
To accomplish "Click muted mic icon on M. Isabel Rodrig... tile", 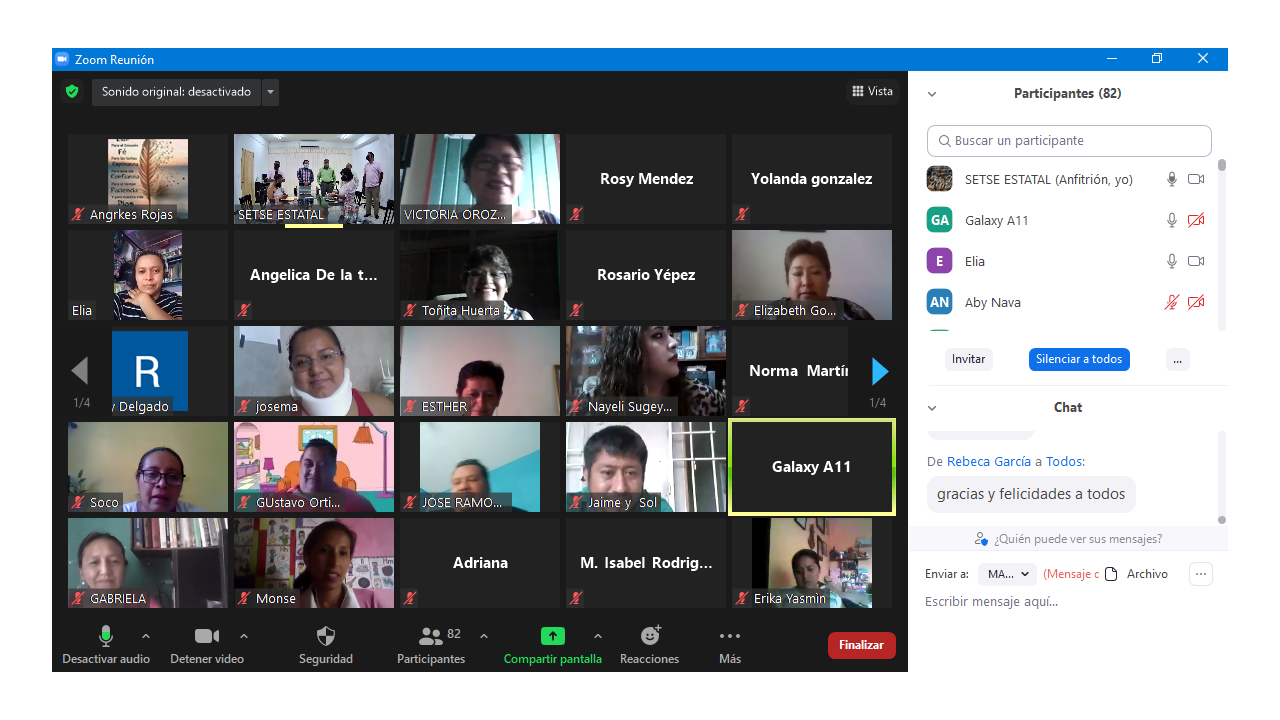I will pos(576,598).
